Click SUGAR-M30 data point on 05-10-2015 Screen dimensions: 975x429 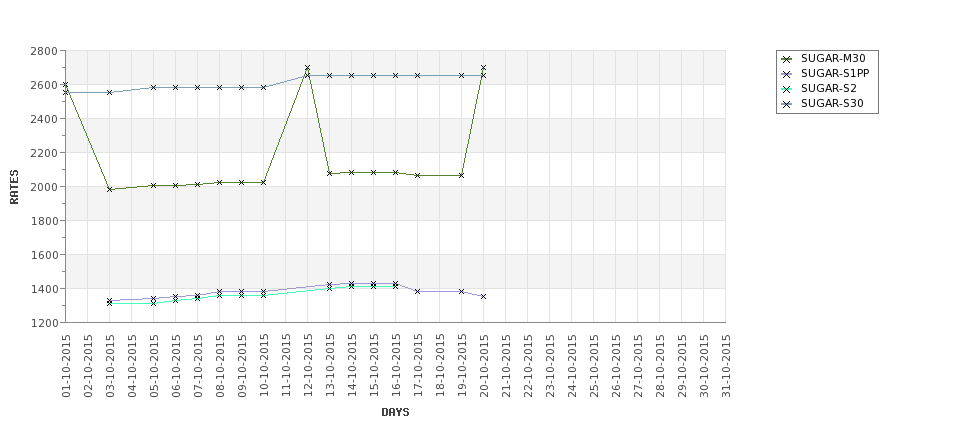tap(154, 185)
